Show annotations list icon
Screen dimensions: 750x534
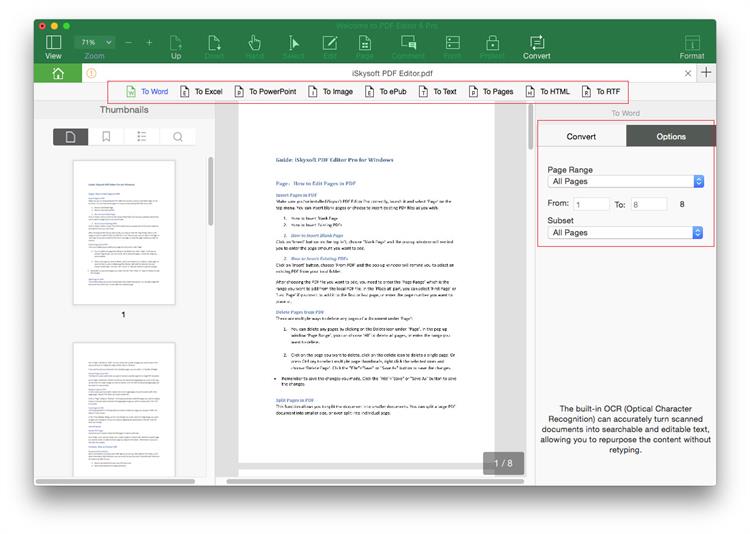(142, 137)
